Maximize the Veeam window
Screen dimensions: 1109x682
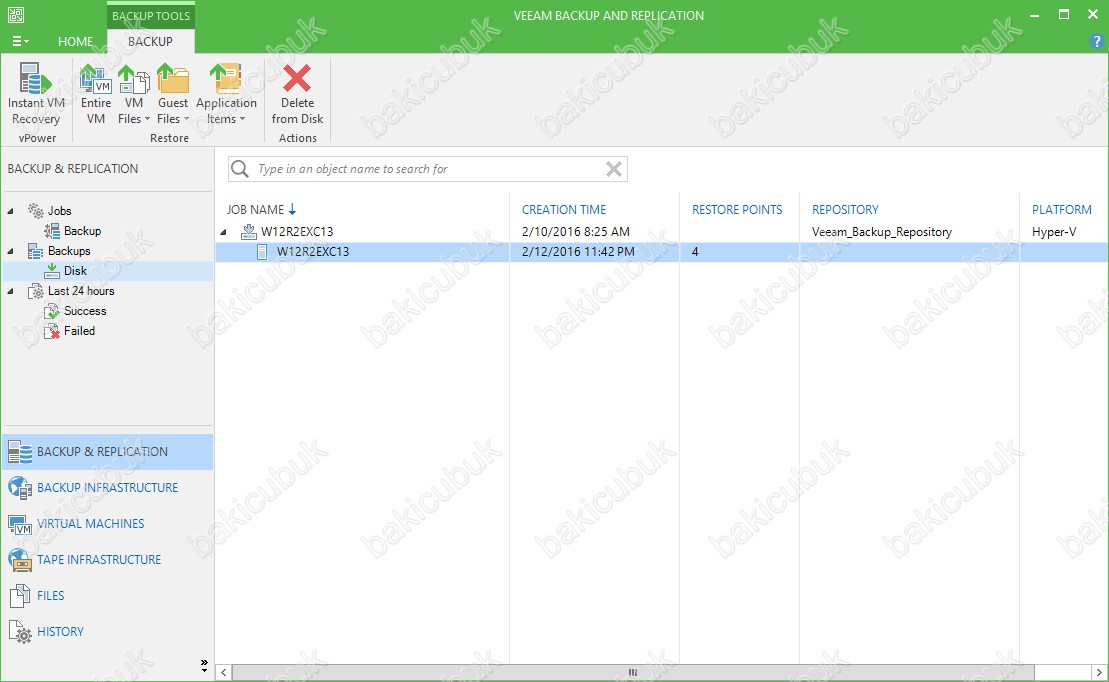tap(1064, 15)
